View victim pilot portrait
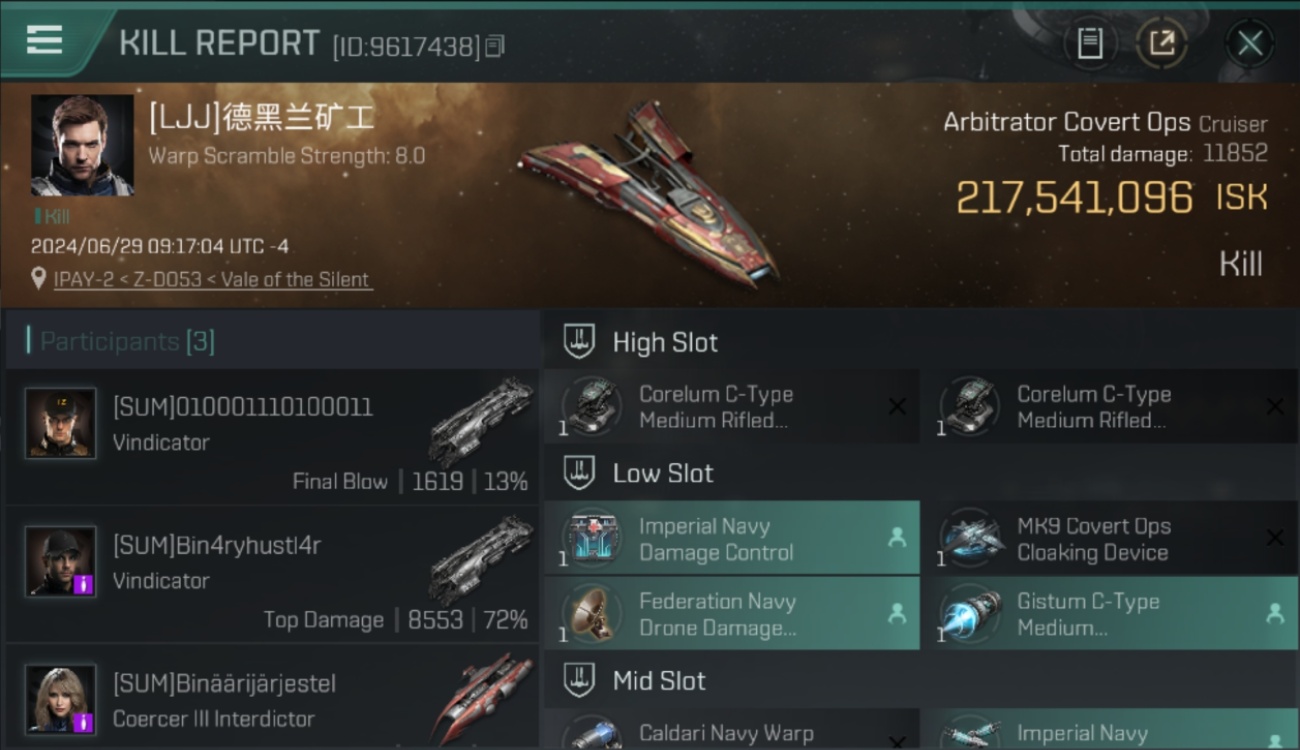This screenshot has width=1300, height=750. (x=82, y=145)
